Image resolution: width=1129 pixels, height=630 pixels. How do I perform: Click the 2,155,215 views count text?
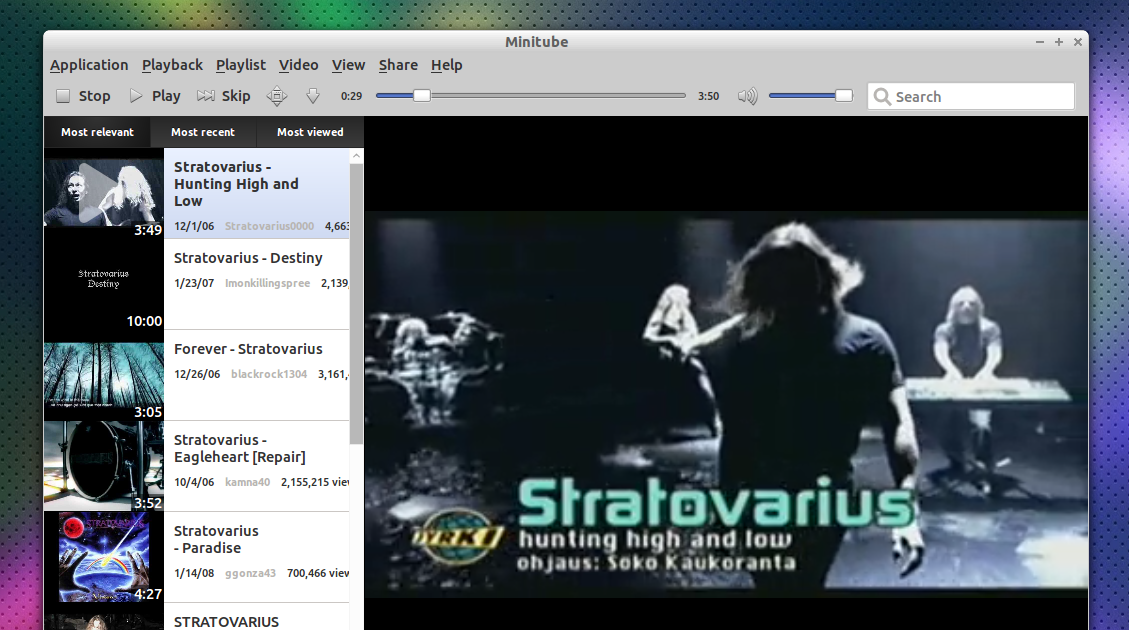(x=315, y=482)
